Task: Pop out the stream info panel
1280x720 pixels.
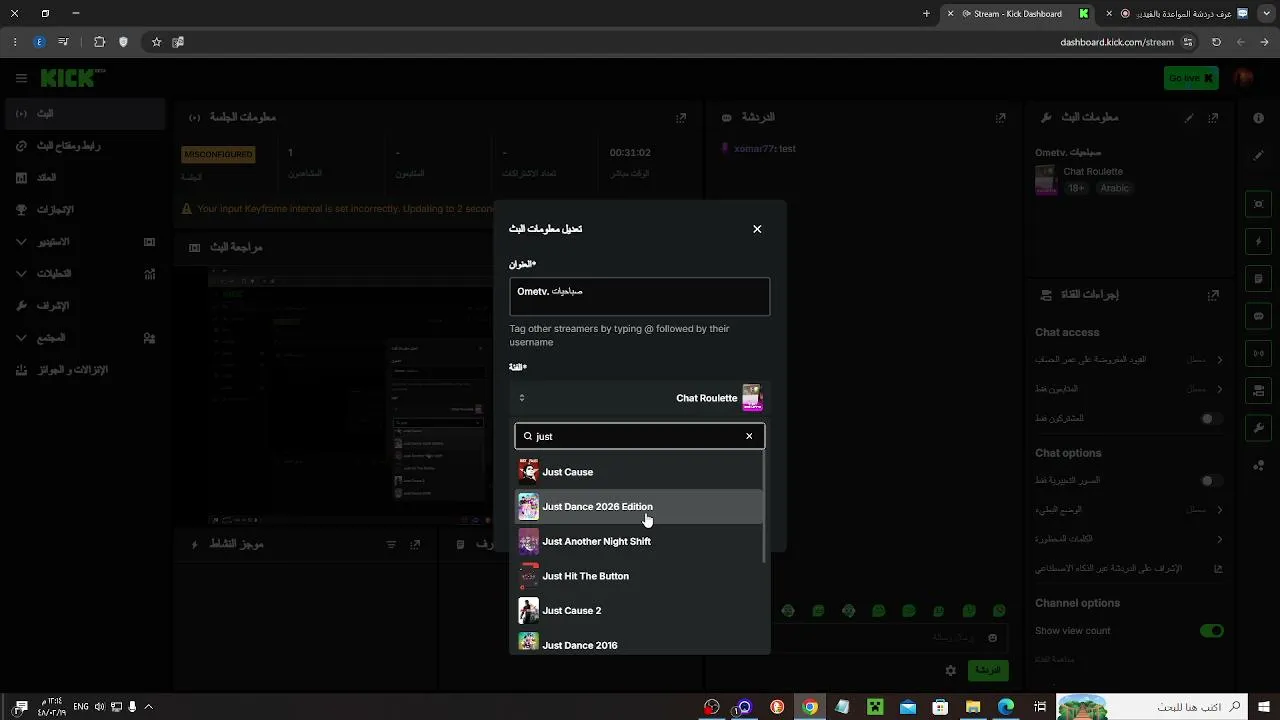Action: tap(1214, 117)
